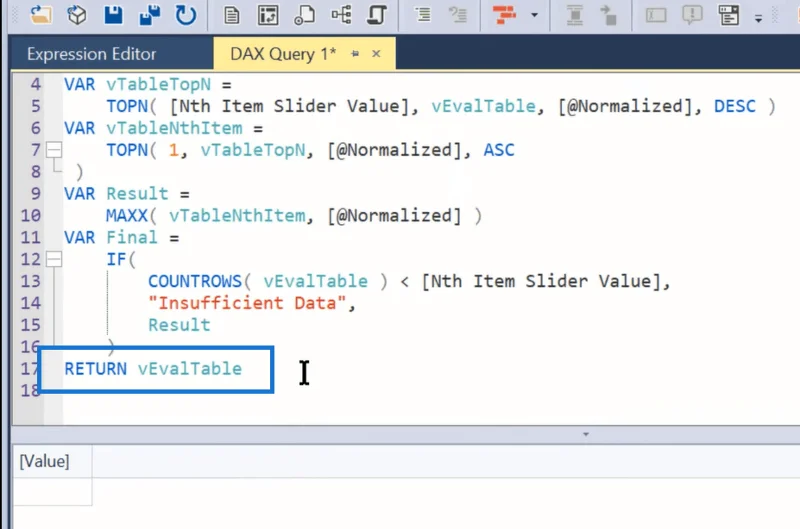Click '[Nth Item Slider Value]' on line 5
The height and width of the screenshot is (529, 800).
coord(289,106)
